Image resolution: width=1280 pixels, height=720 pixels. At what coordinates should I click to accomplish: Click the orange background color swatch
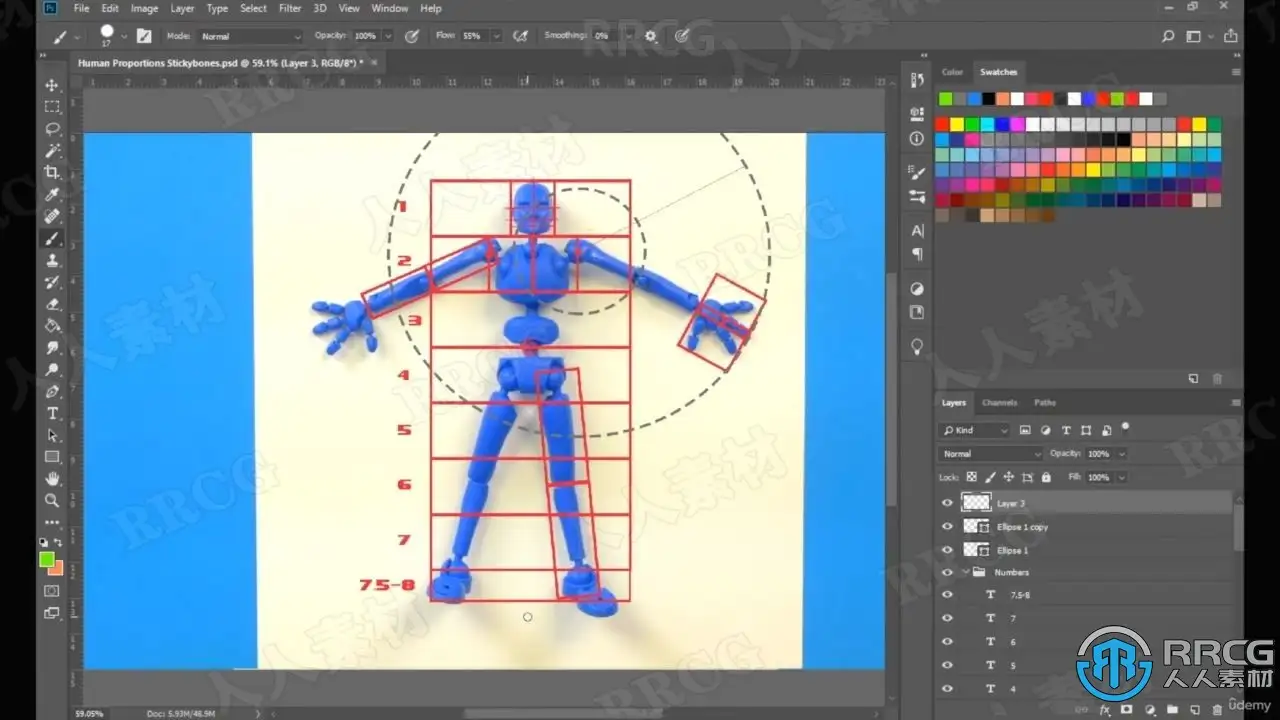pos(56,568)
